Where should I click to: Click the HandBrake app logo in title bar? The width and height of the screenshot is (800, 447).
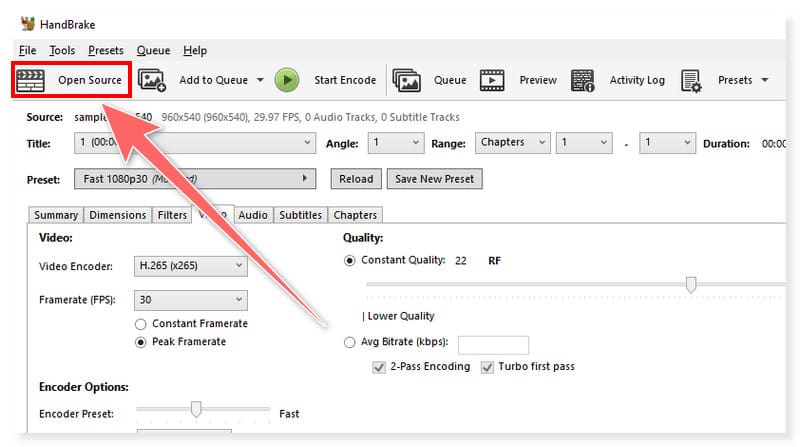[x=27, y=23]
